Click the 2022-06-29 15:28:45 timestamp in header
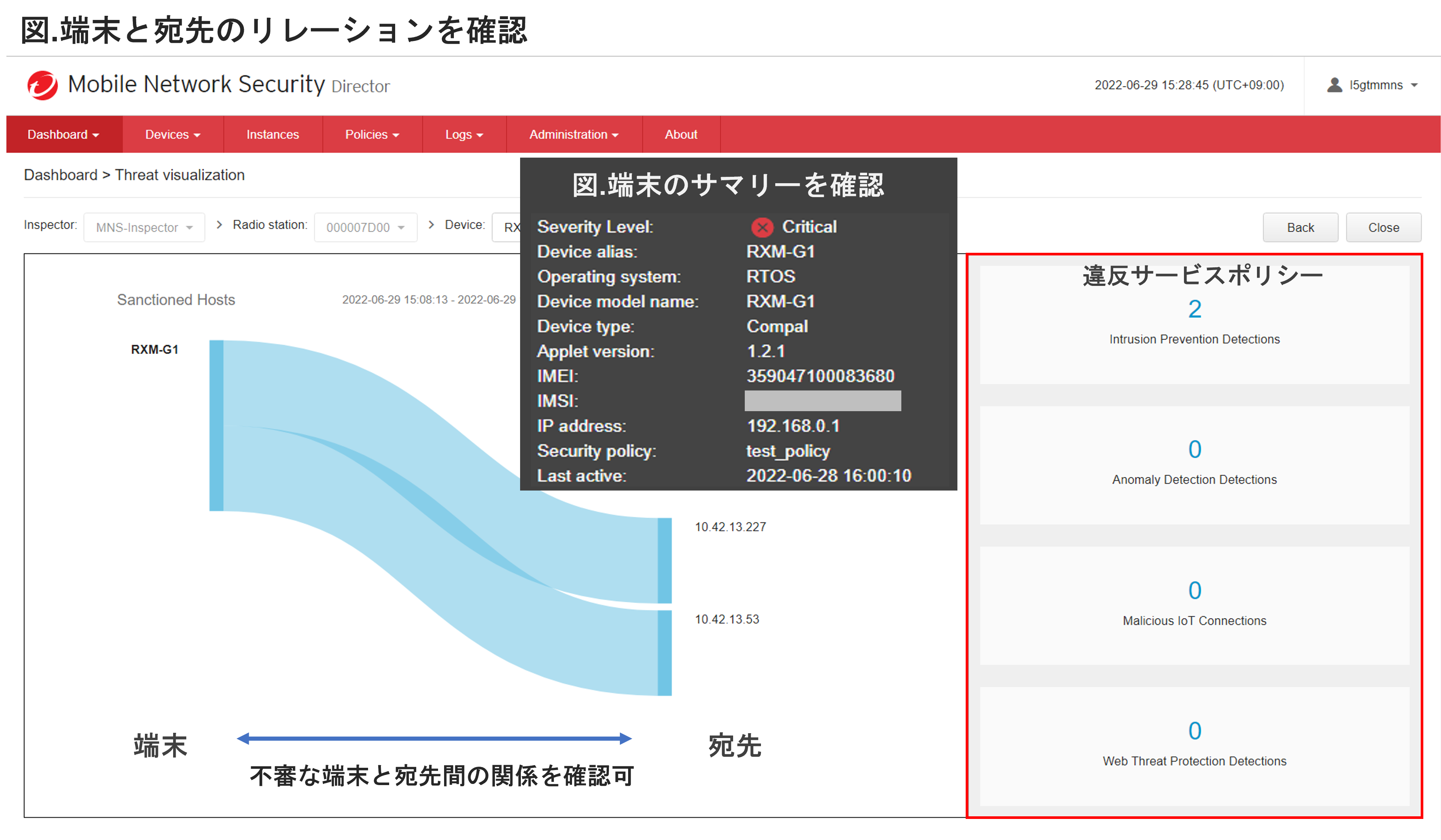The image size is (1441, 840). (1189, 85)
